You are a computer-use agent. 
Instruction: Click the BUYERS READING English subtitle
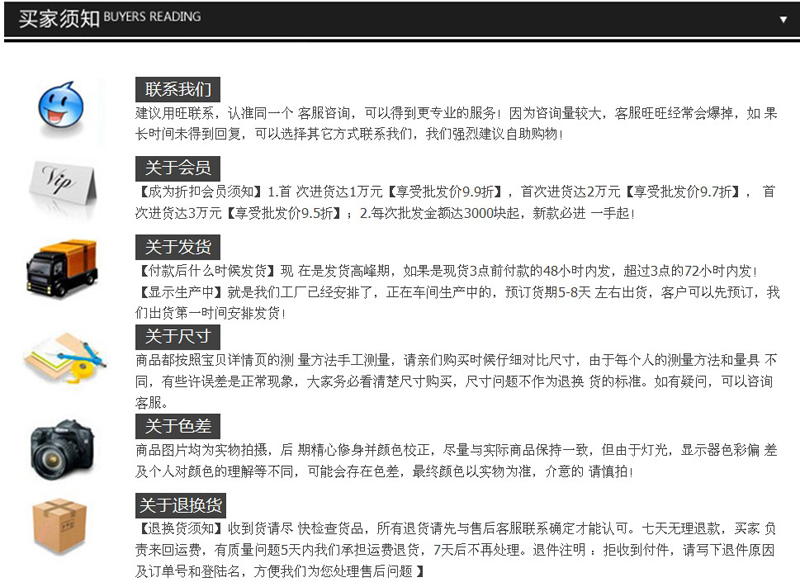click(151, 17)
